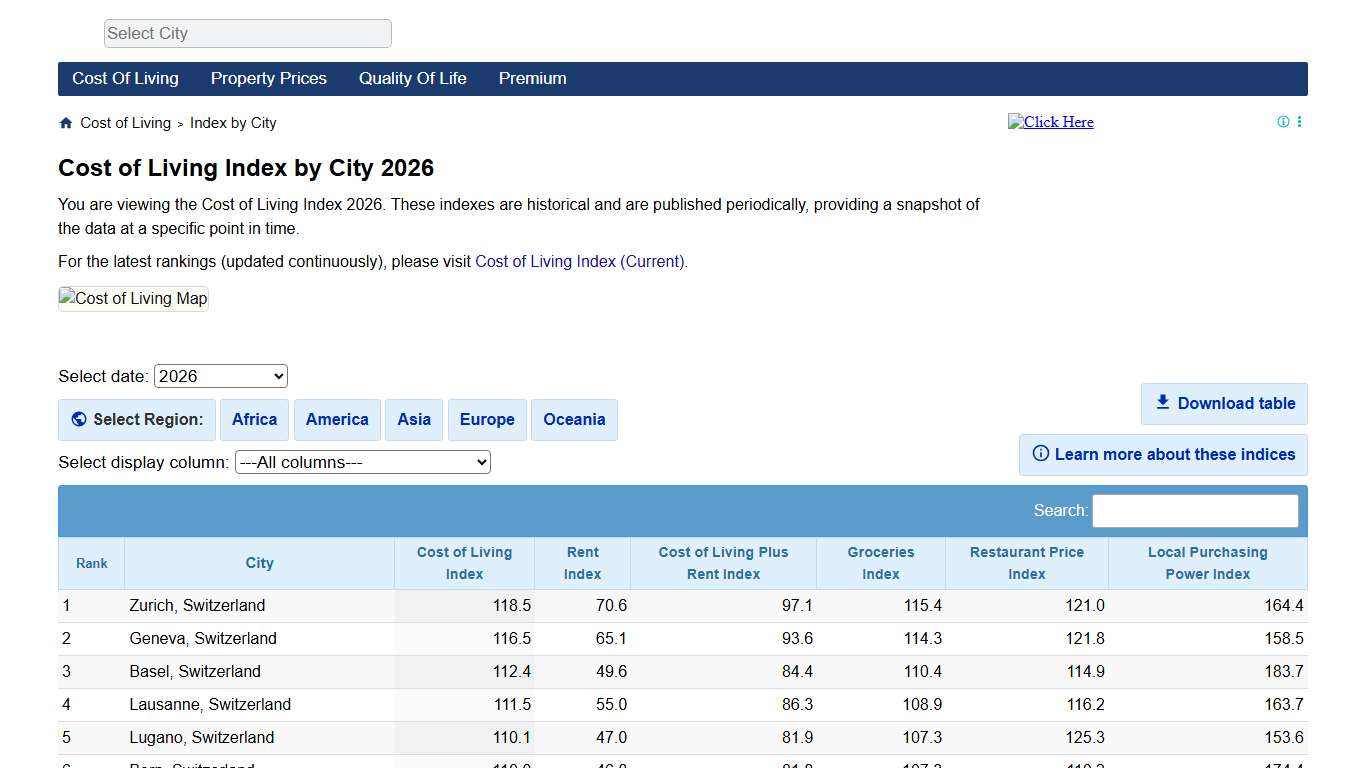Open the Select date dropdown showing 2026
1366x768 pixels.
click(220, 376)
